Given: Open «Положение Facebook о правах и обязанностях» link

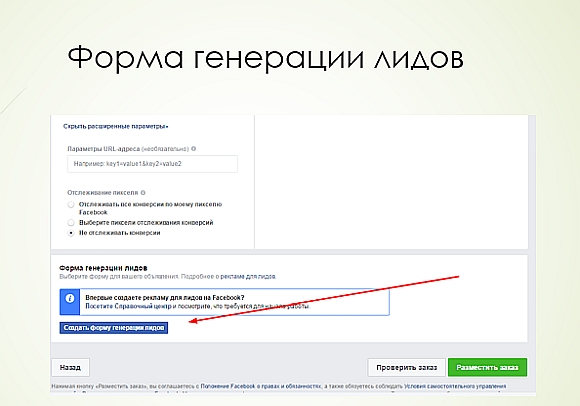Looking at the screenshot, I should [x=261, y=386].
